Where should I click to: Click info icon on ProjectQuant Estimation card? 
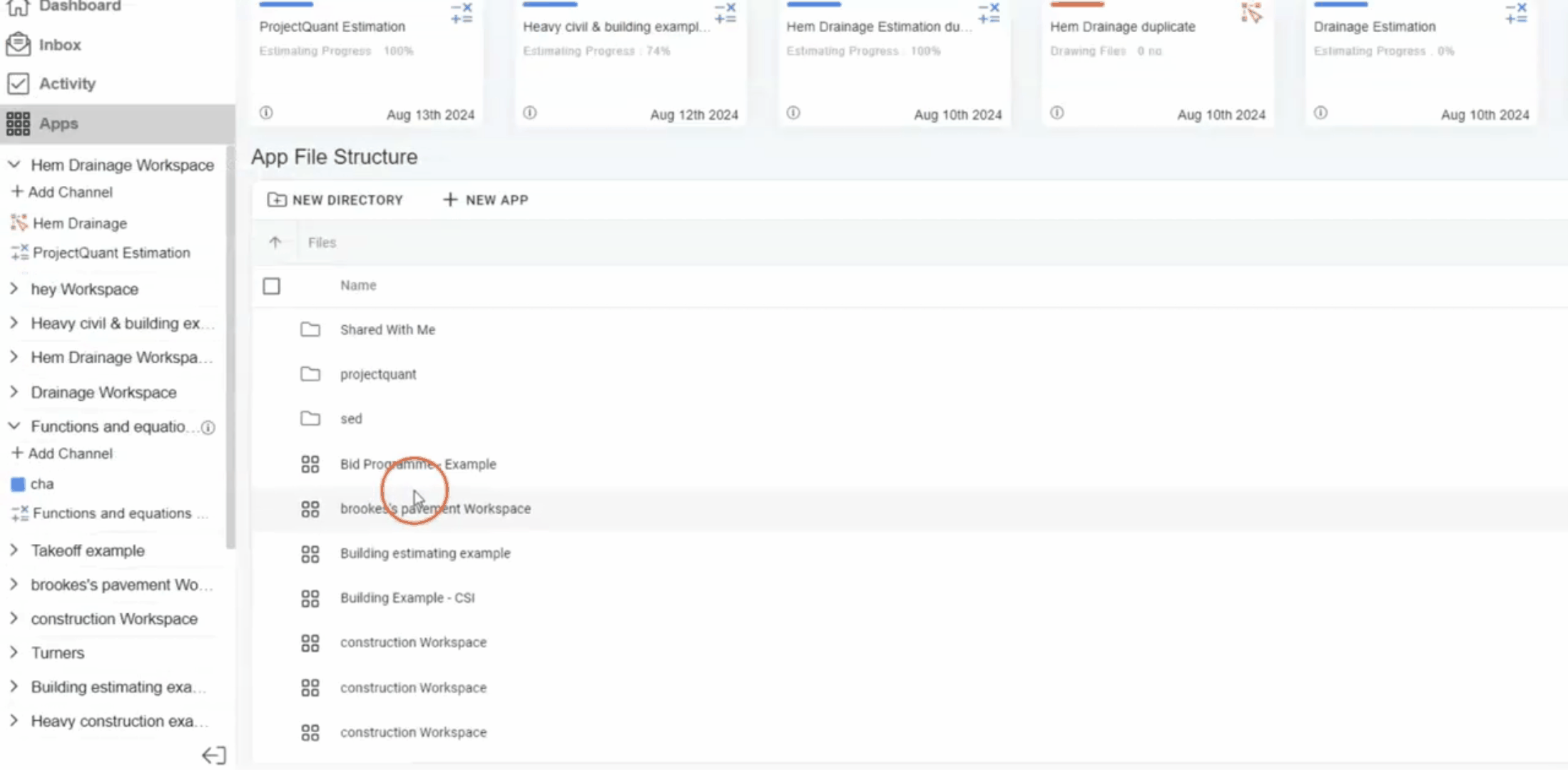(x=266, y=113)
